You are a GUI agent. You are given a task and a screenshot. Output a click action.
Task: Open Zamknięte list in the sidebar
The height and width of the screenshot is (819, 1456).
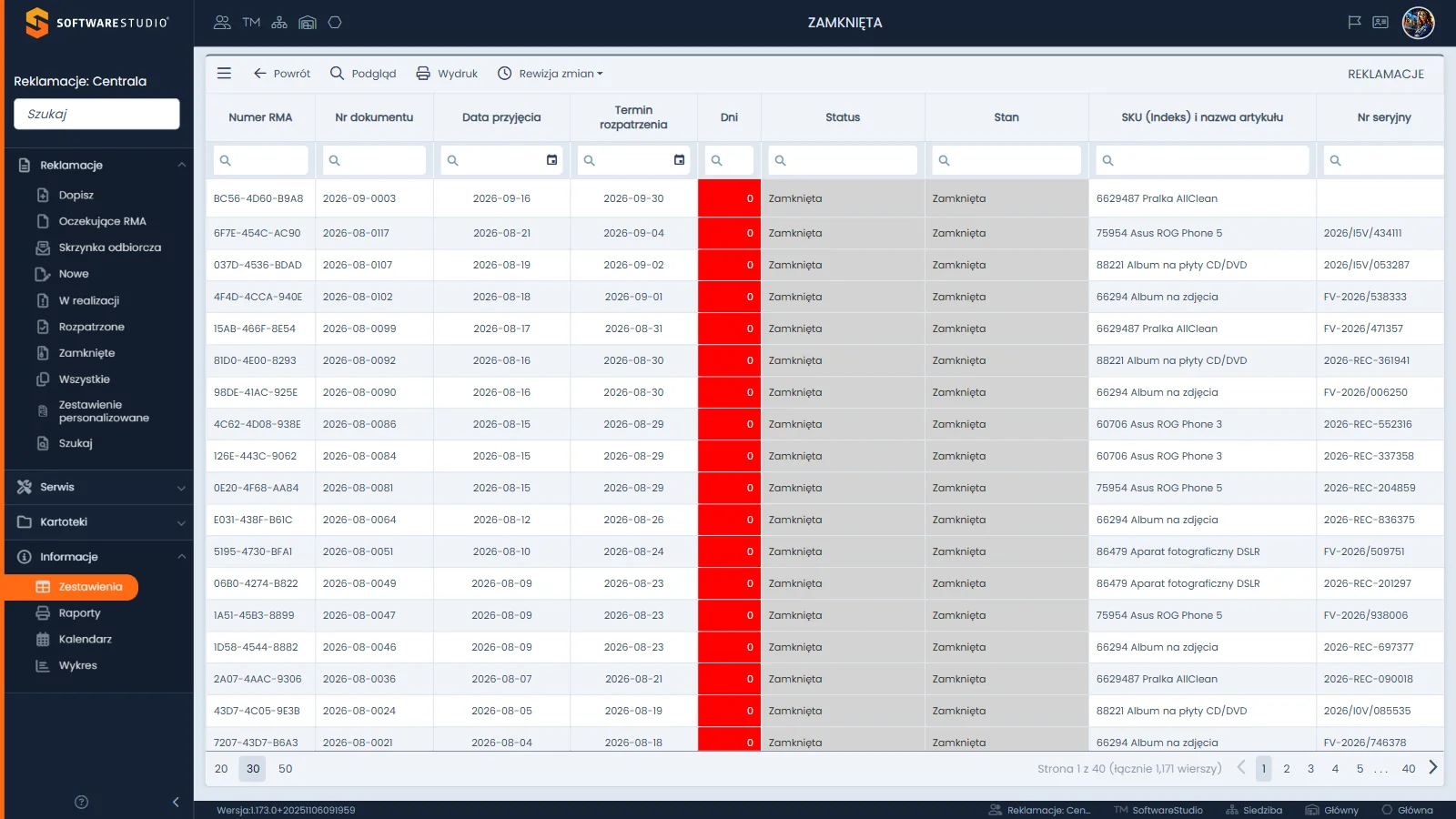coord(86,353)
